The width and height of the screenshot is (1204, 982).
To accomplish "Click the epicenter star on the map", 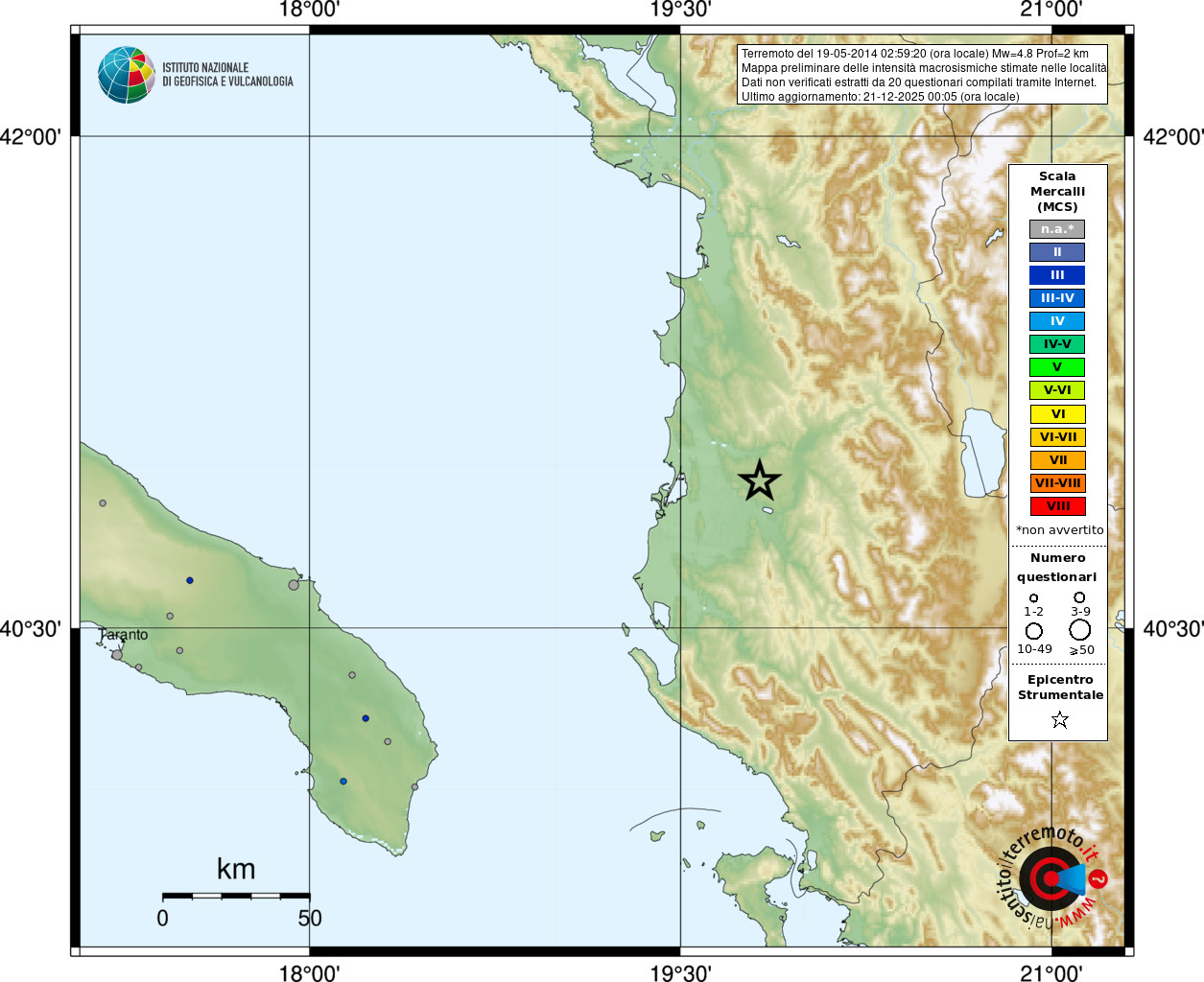I will [760, 480].
